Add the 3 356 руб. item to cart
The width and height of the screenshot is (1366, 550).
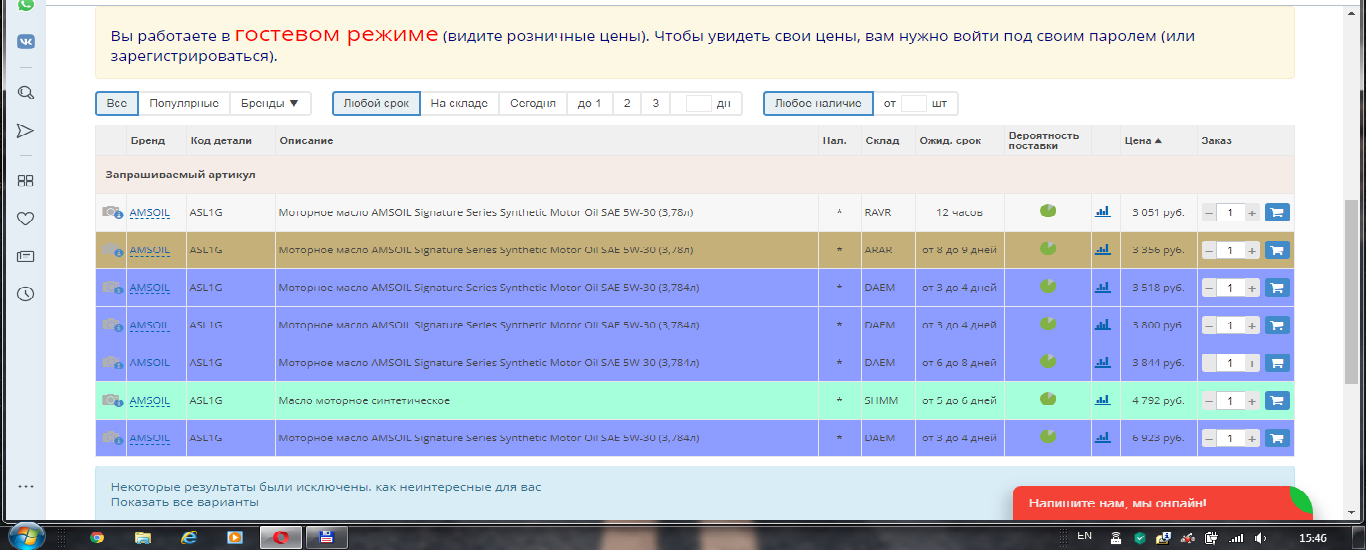point(1277,250)
